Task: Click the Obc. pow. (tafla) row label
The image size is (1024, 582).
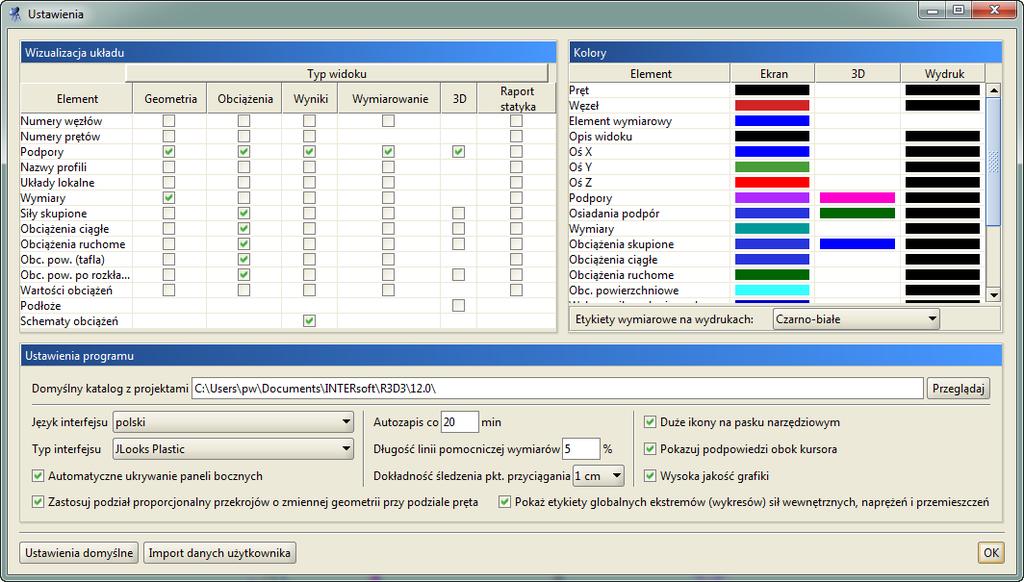Action: tap(63, 259)
